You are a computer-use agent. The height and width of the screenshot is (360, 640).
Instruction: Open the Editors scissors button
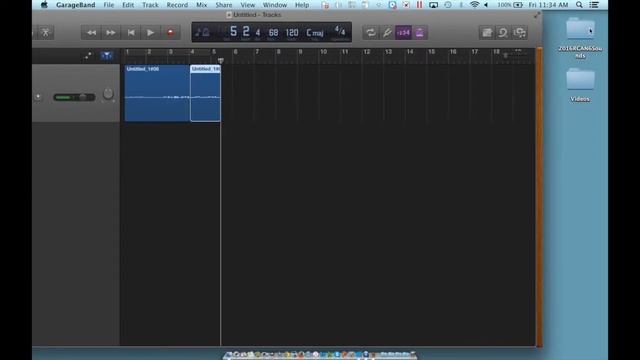click(x=45, y=33)
